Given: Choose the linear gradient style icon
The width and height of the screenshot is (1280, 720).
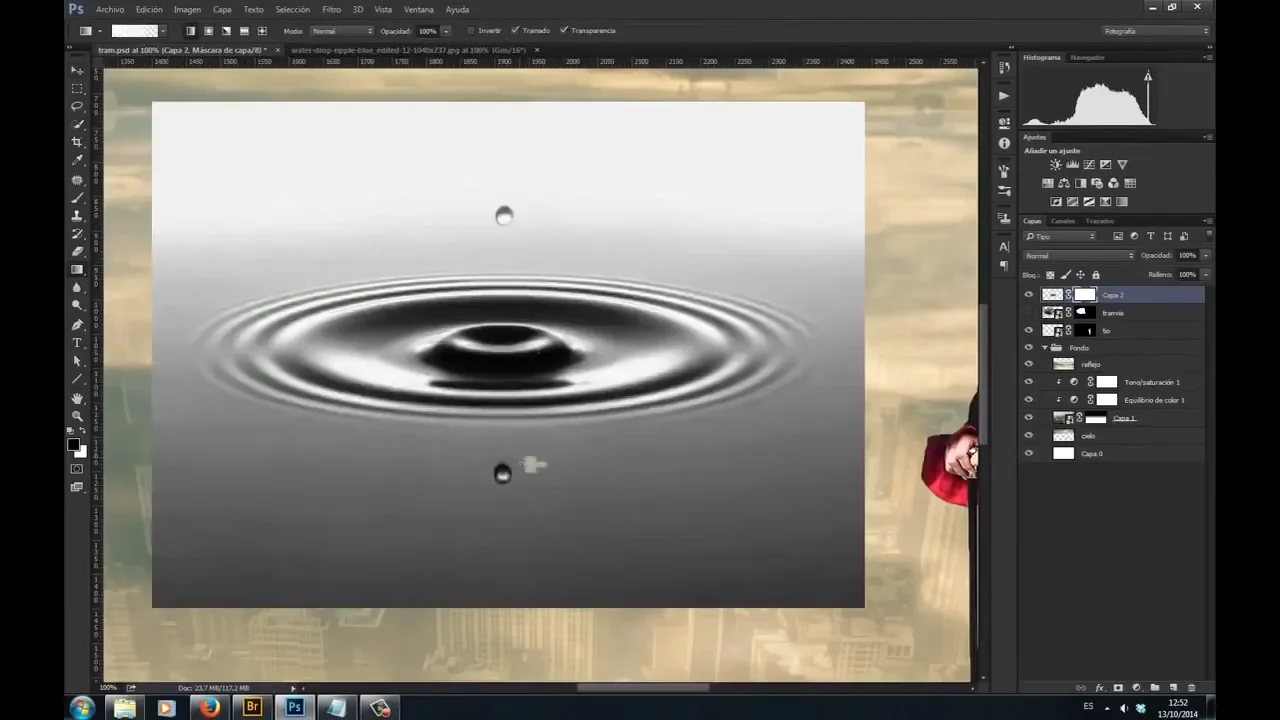Looking at the screenshot, I should point(190,31).
